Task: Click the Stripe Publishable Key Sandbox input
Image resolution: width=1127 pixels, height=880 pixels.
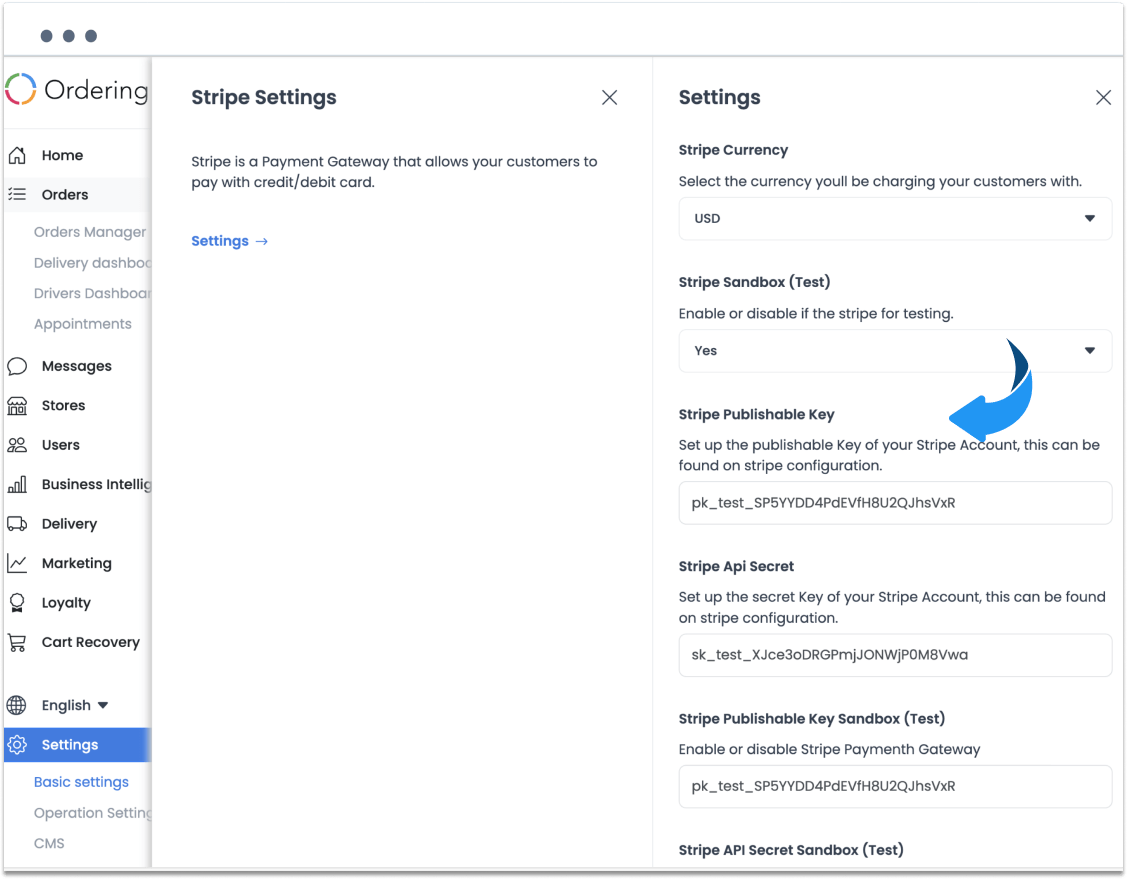Action: coord(895,787)
